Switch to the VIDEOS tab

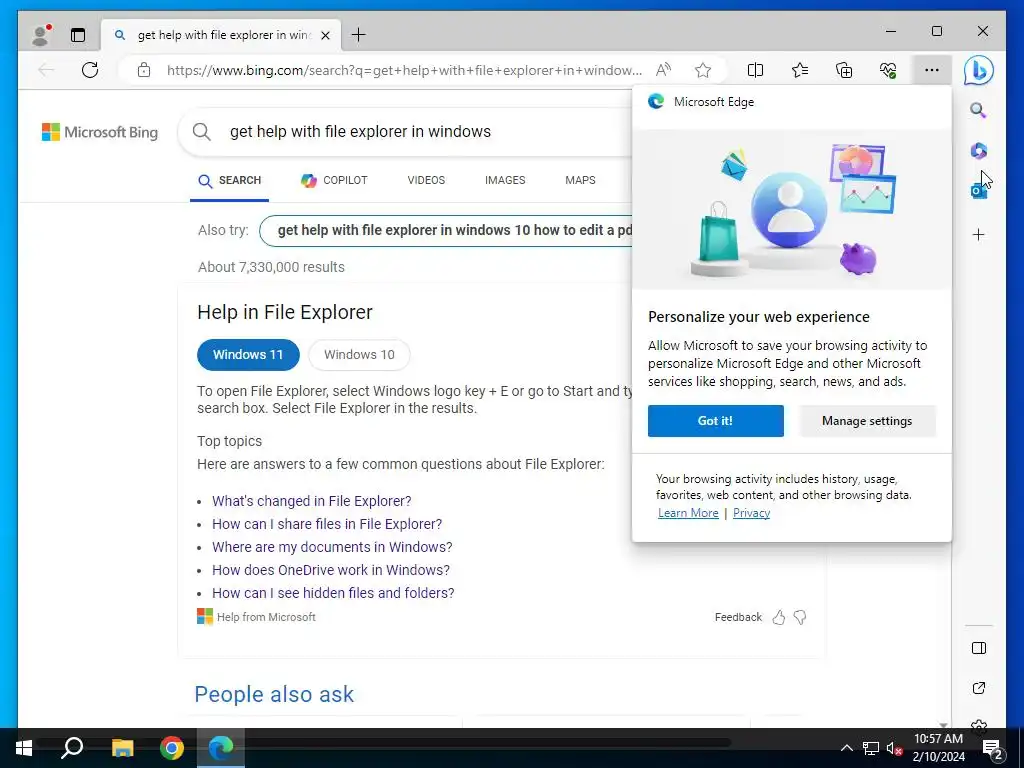pyautogui.click(x=426, y=180)
